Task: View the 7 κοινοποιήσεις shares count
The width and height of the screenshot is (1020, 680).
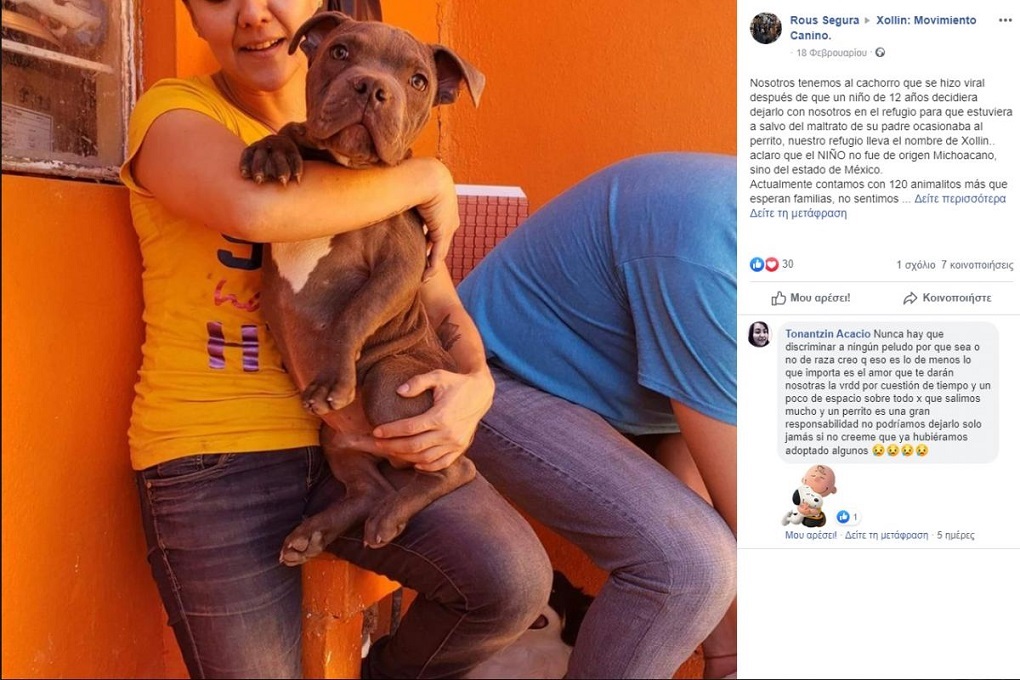Action: click(x=976, y=265)
